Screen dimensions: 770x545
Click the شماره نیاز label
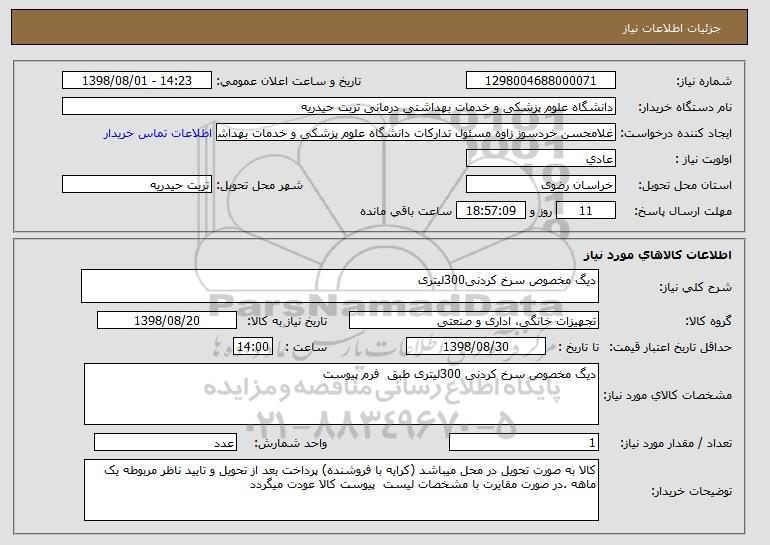pos(704,81)
